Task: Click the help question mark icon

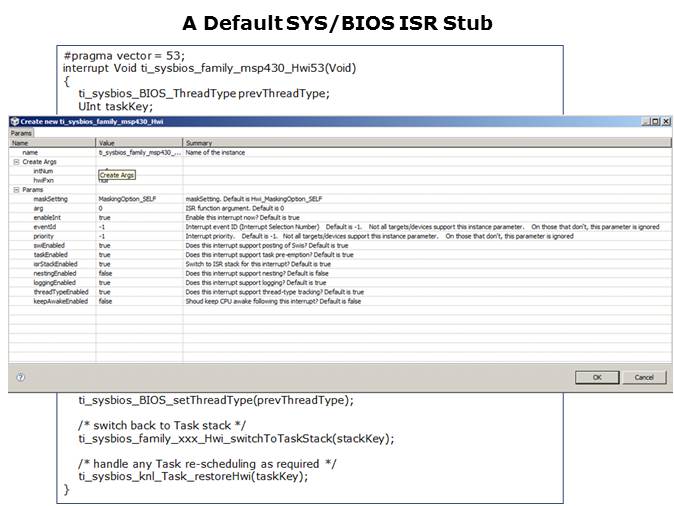Action: [x=21, y=377]
